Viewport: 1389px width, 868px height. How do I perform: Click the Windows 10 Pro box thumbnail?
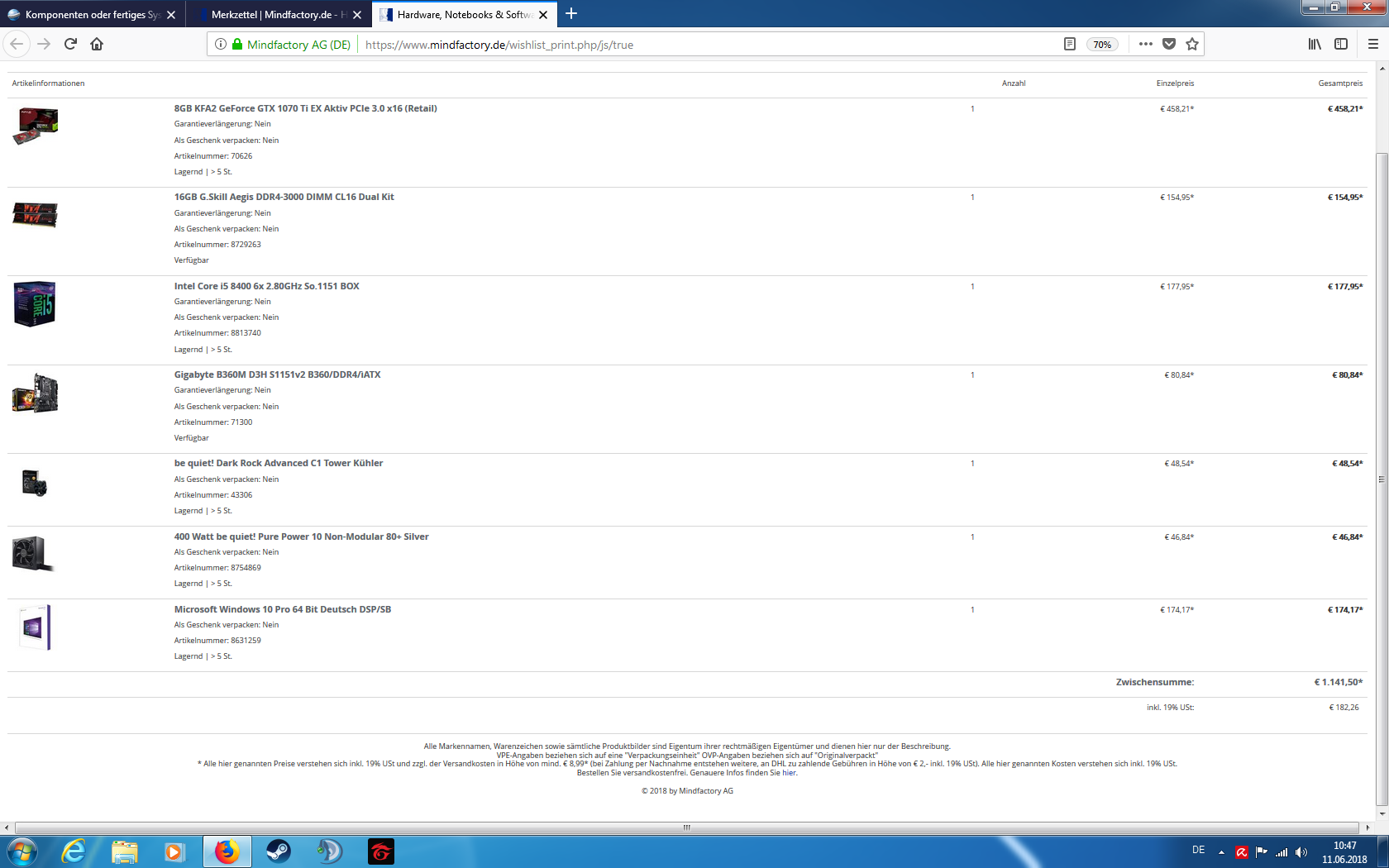(x=35, y=627)
